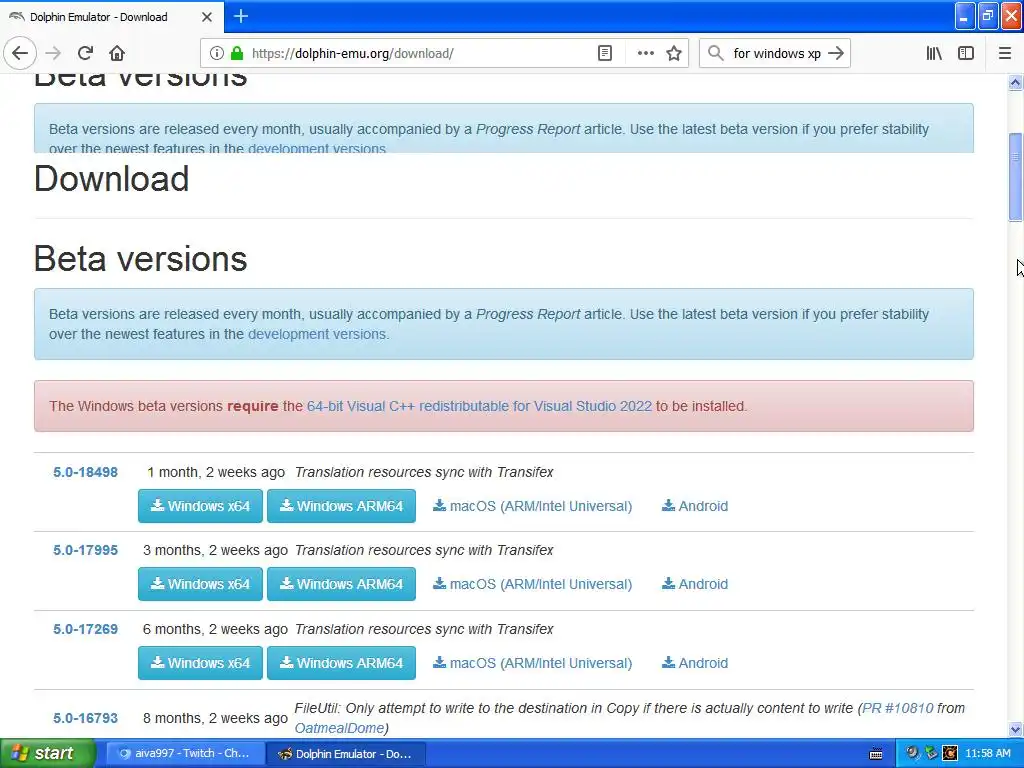Open the Library bookmarks and history icon

click(934, 54)
